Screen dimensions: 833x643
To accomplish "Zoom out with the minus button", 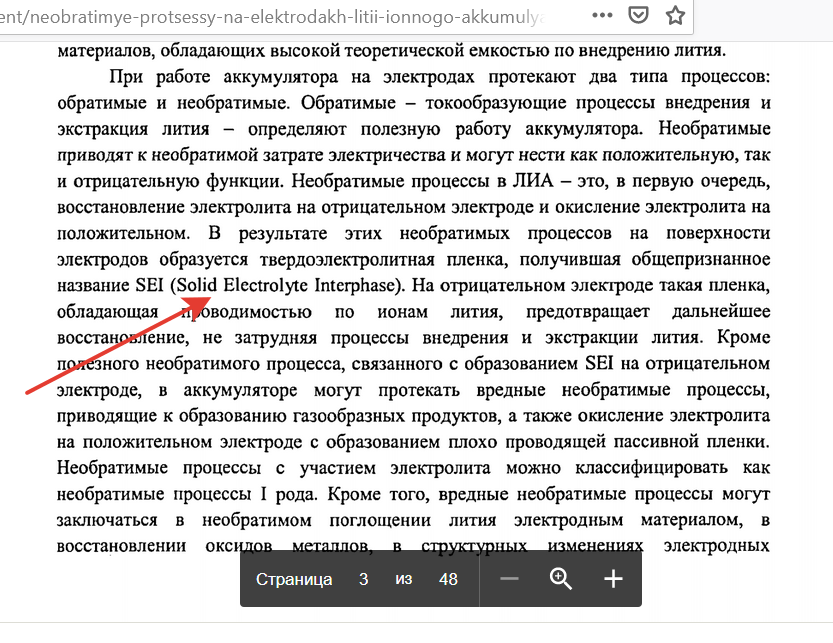I will click(509, 579).
